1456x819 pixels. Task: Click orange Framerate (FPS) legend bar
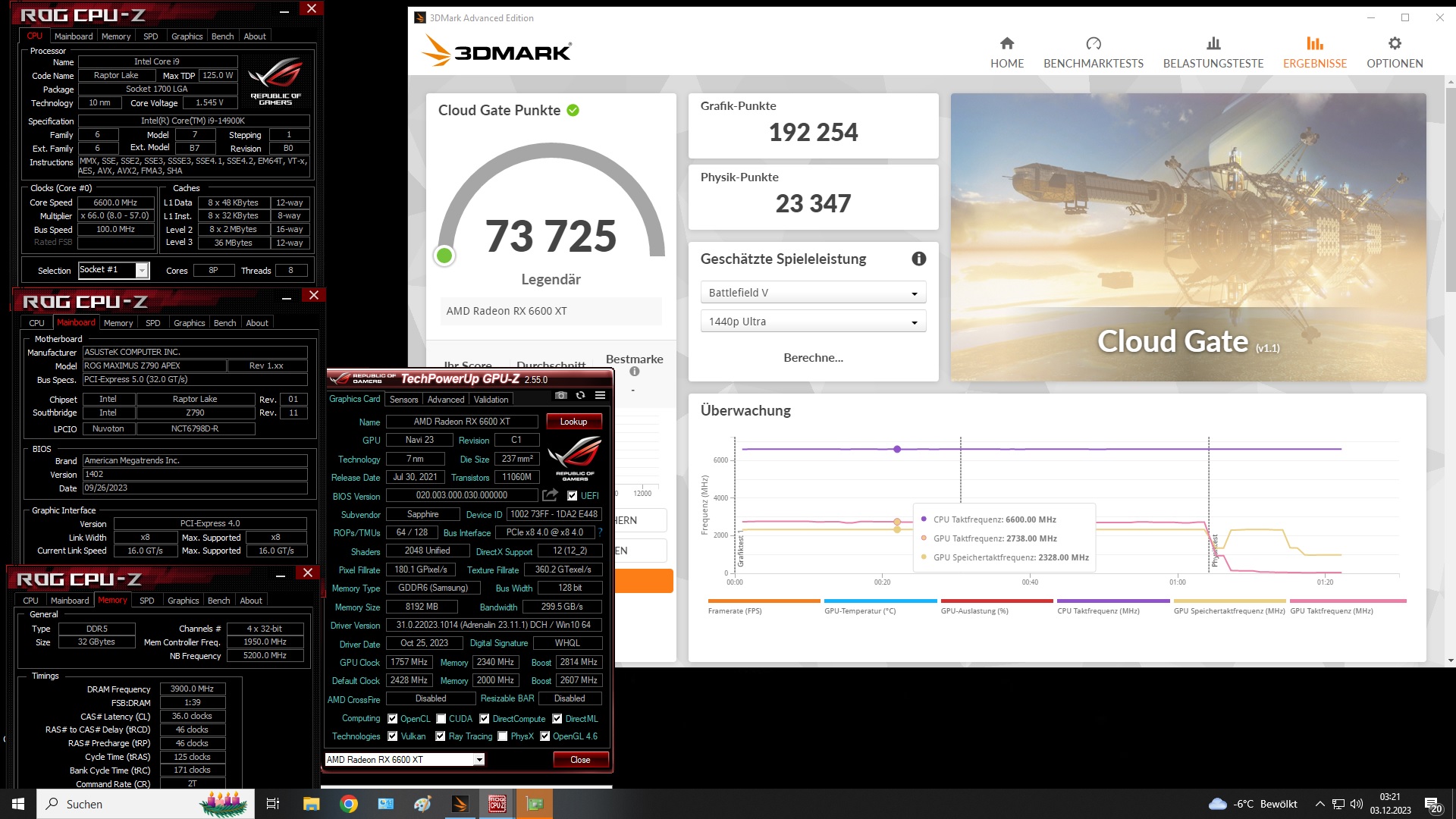point(764,601)
